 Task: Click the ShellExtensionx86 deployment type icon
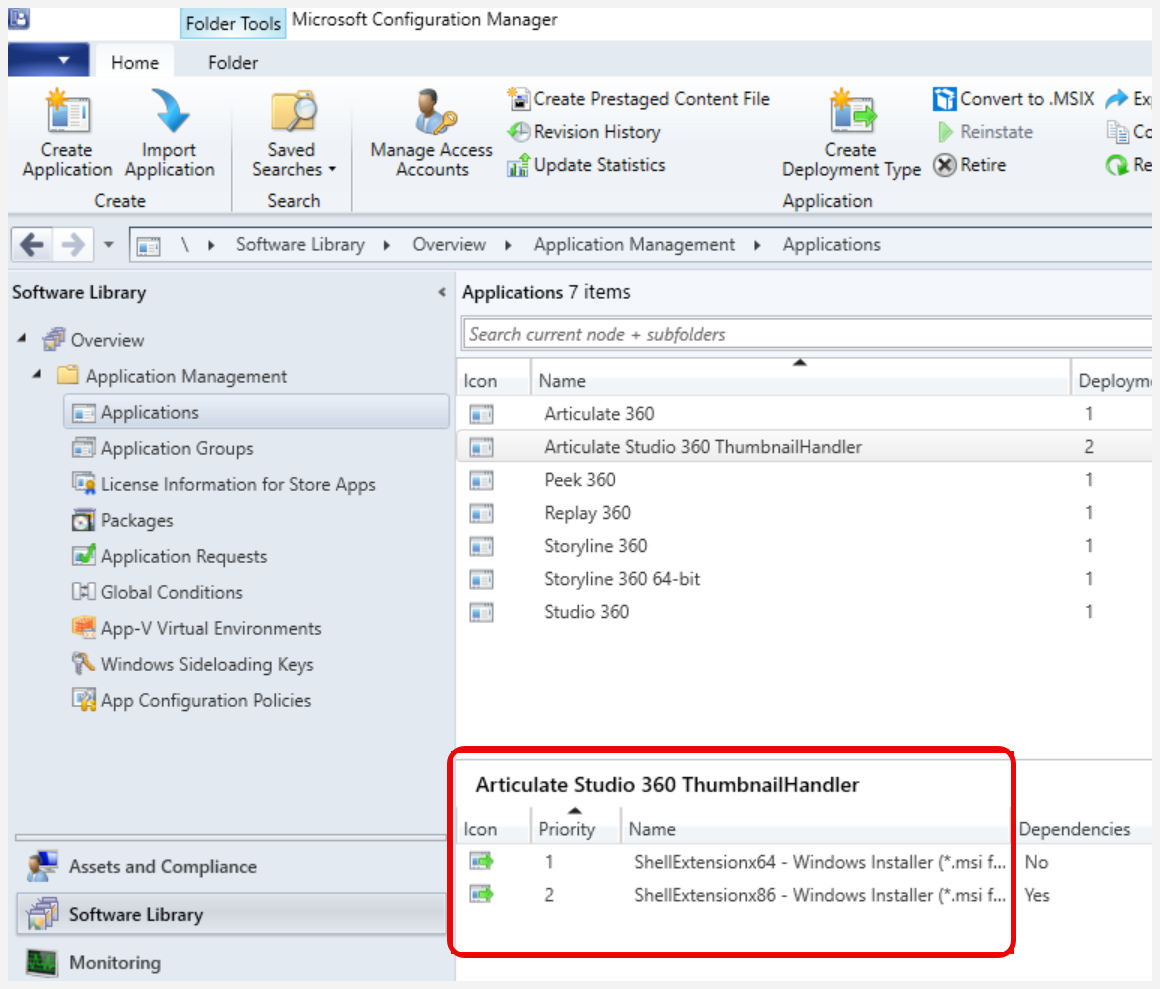click(482, 895)
